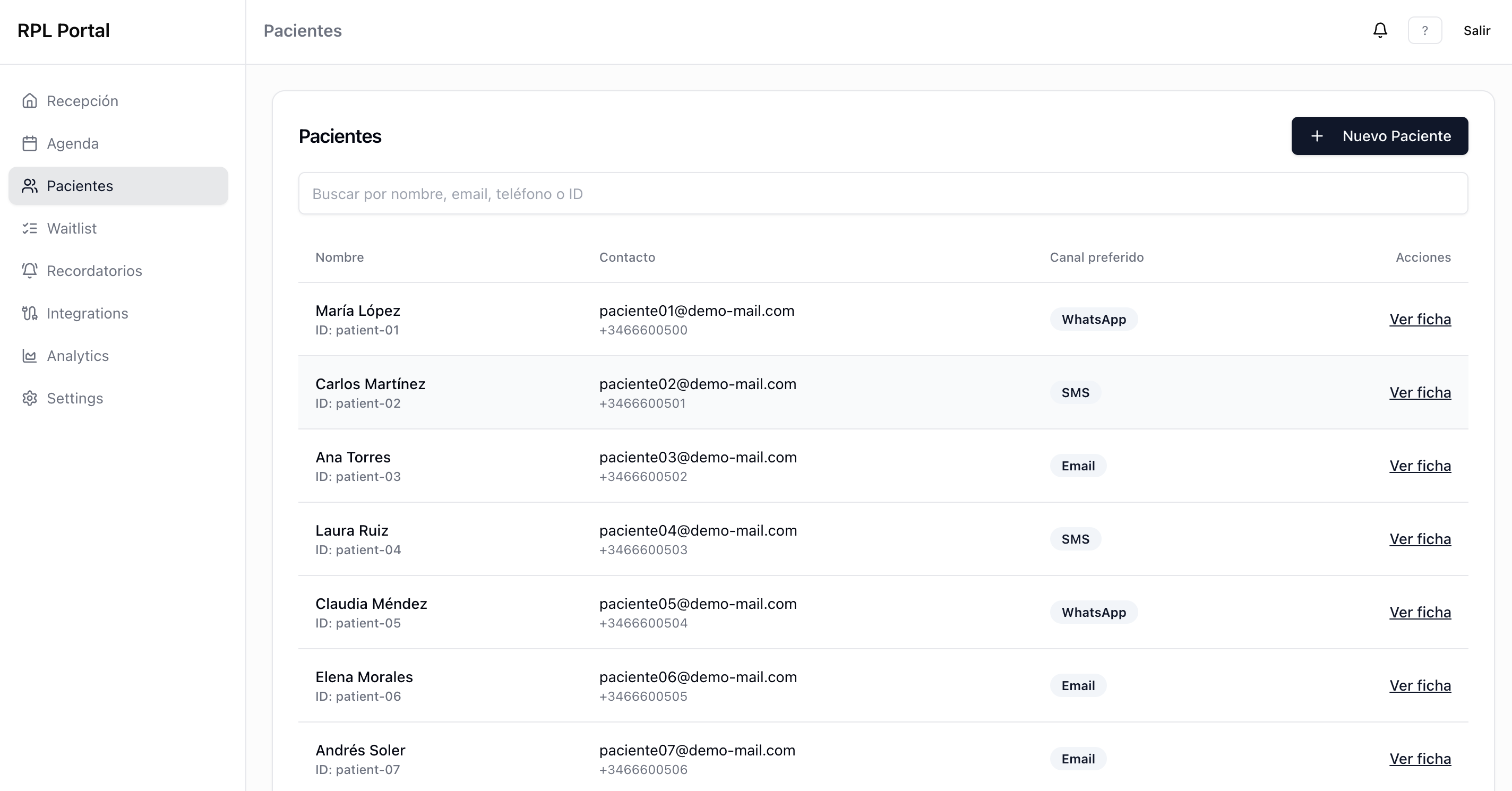Click the Agenda calendar icon
The height and width of the screenshot is (791, 1512).
click(x=29, y=144)
